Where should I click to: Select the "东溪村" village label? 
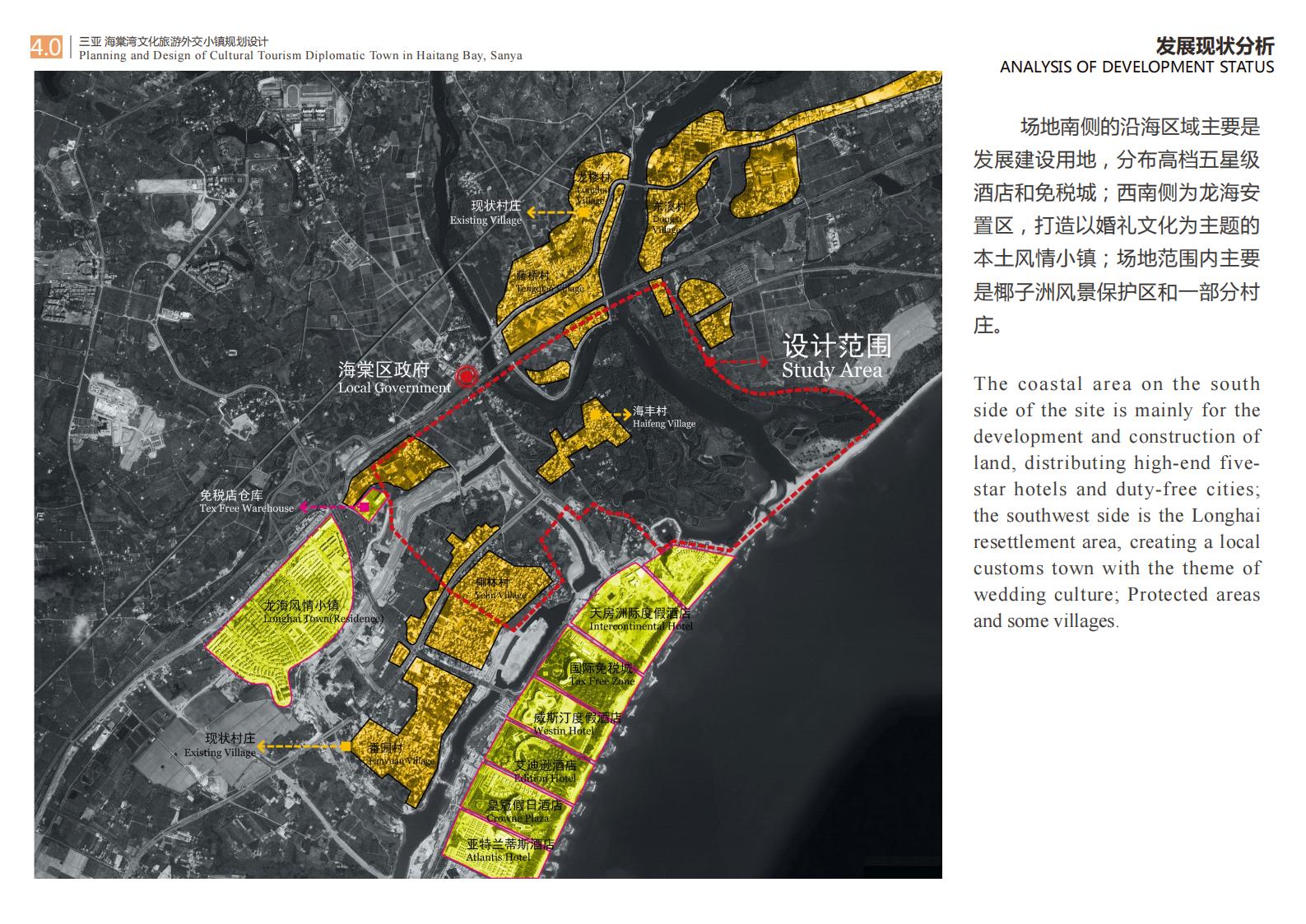[x=670, y=207]
